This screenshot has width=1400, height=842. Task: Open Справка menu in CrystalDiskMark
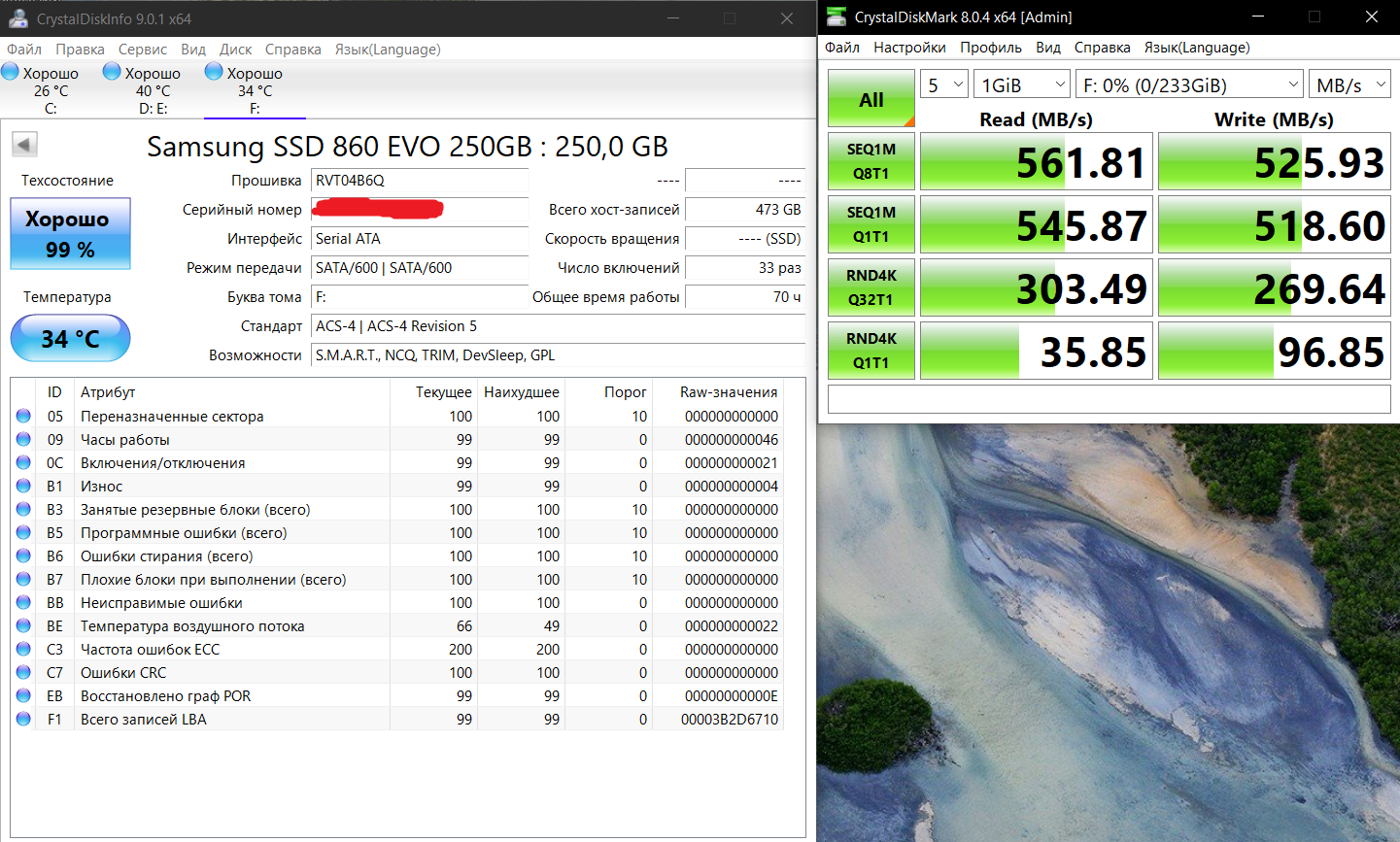pyautogui.click(x=1102, y=48)
